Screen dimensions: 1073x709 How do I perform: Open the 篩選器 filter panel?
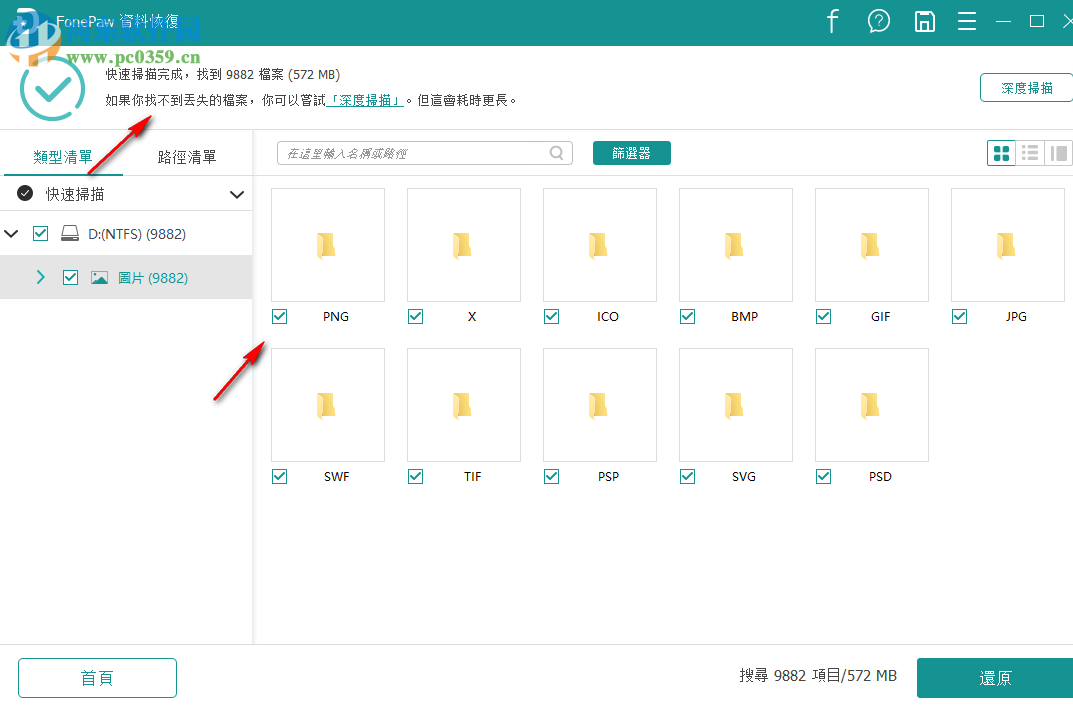click(x=631, y=152)
